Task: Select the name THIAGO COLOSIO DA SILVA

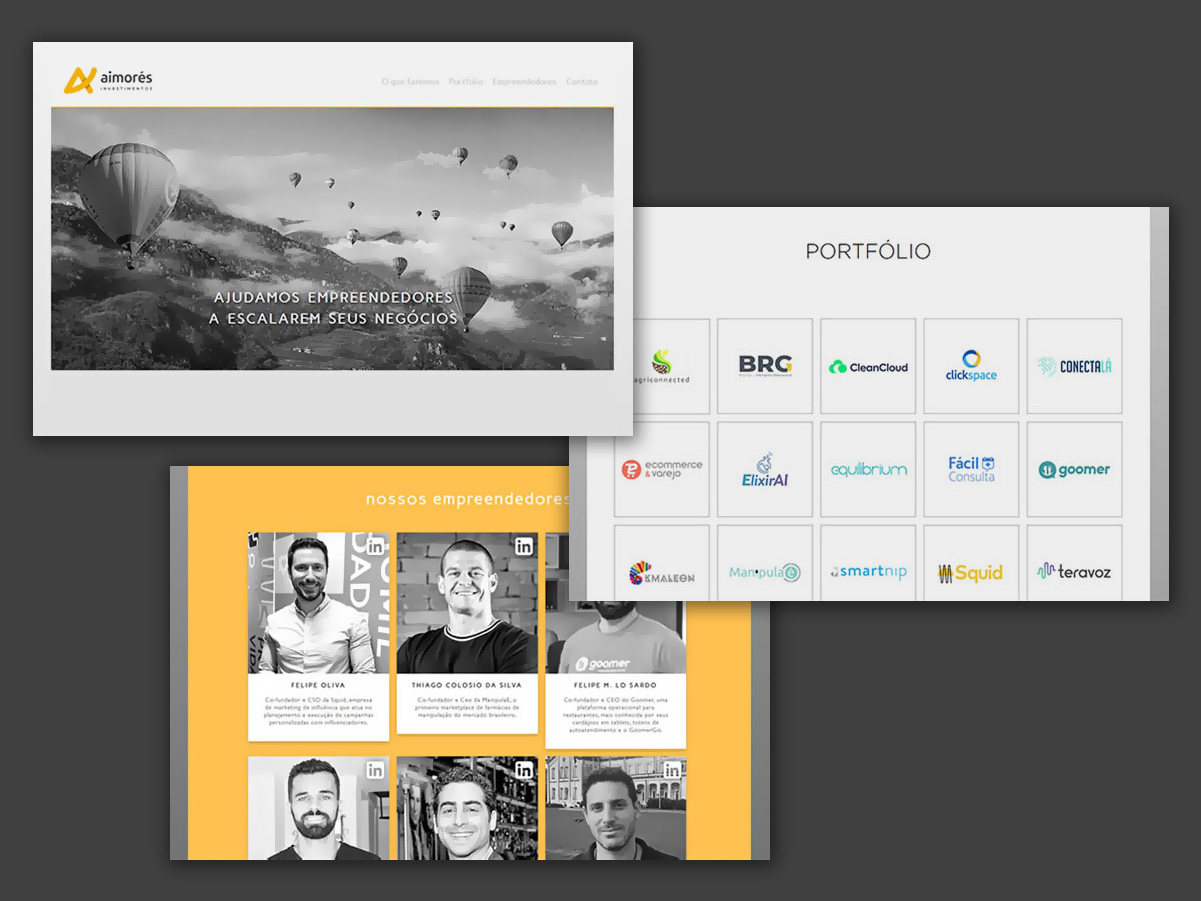Action: point(467,685)
